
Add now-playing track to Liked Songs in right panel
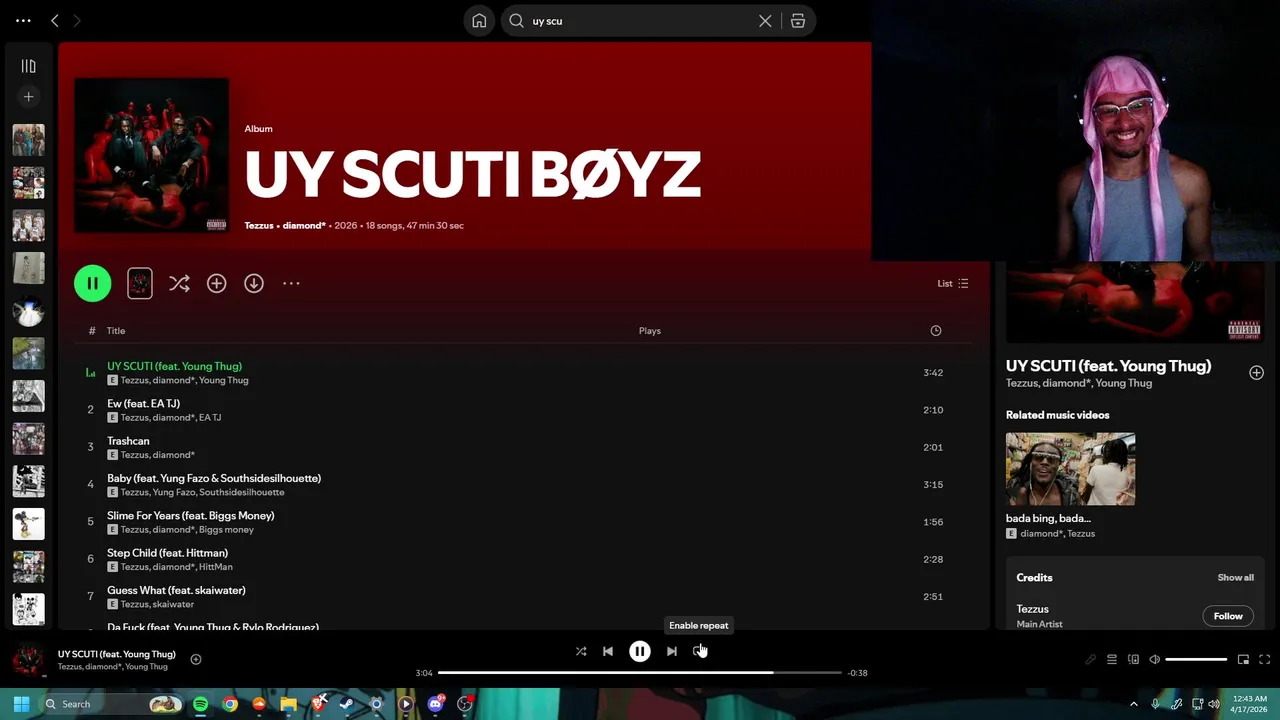point(1256,373)
